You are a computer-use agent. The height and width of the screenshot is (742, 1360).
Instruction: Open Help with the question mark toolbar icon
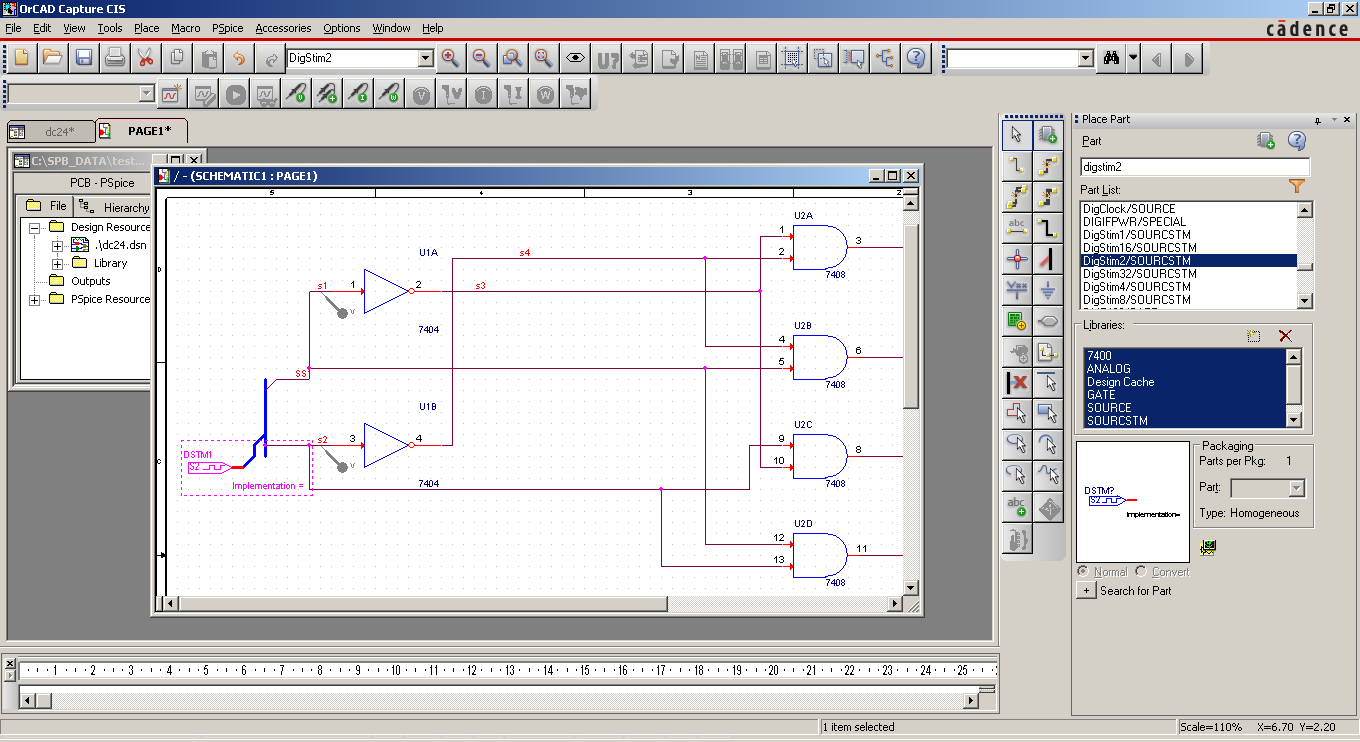916,57
